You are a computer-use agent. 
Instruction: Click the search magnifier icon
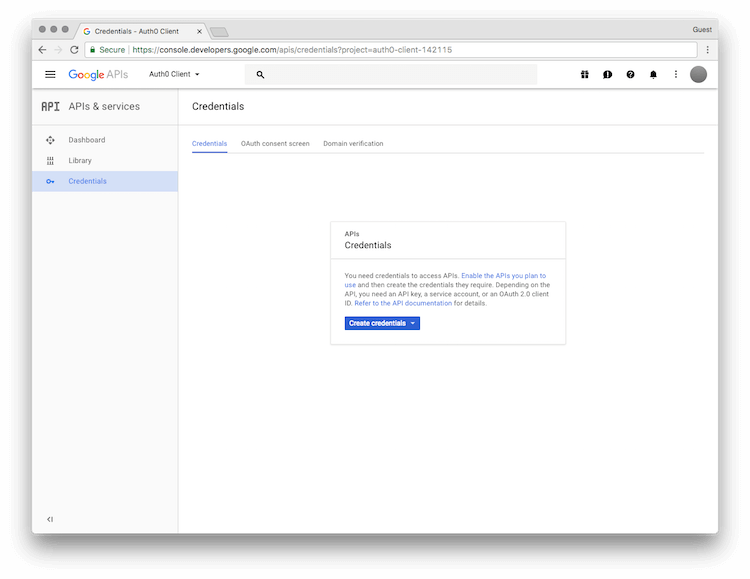260,75
